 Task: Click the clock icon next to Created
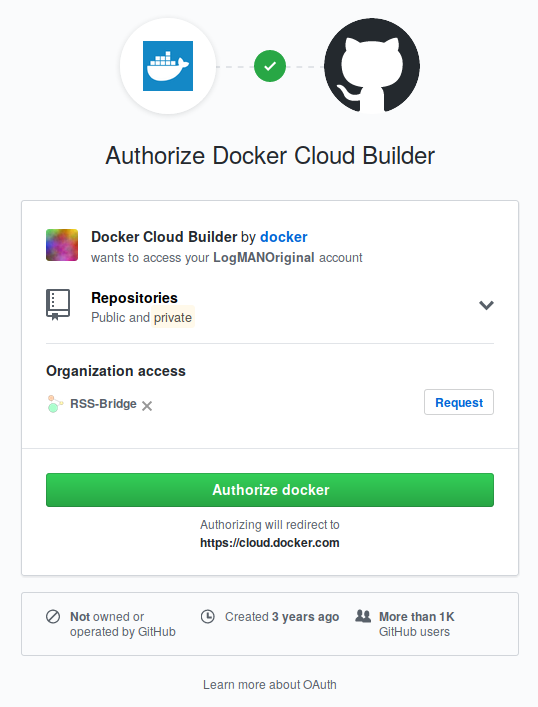(x=207, y=616)
